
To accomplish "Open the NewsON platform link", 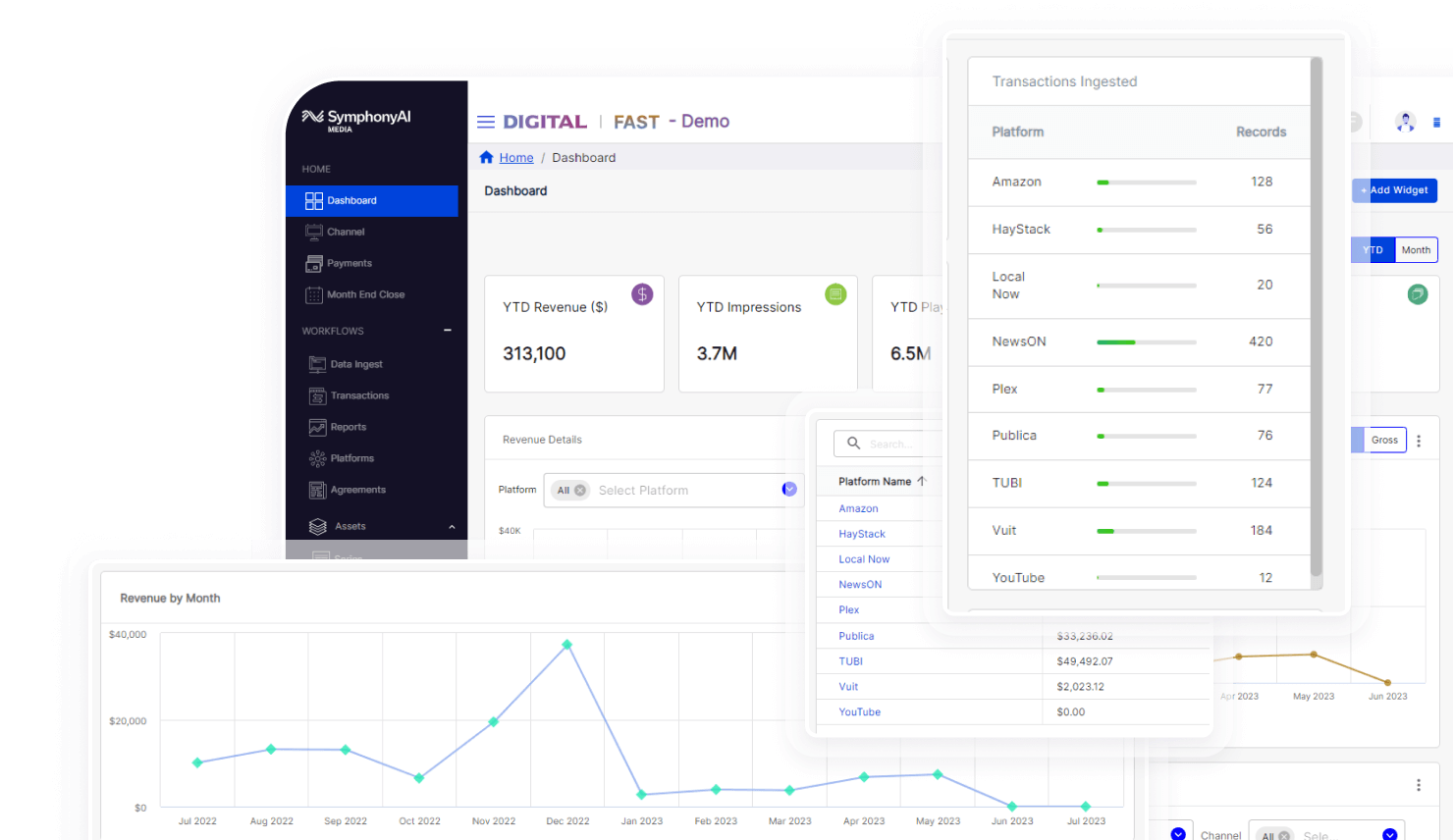I will point(860,585).
